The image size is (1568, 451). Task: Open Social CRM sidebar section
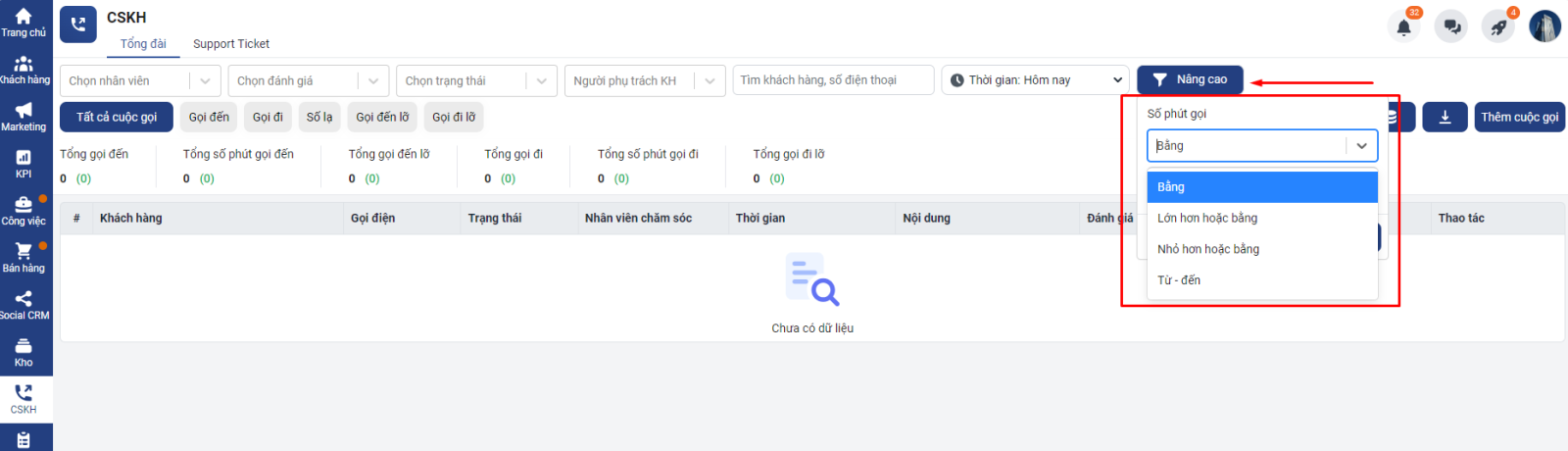click(24, 305)
